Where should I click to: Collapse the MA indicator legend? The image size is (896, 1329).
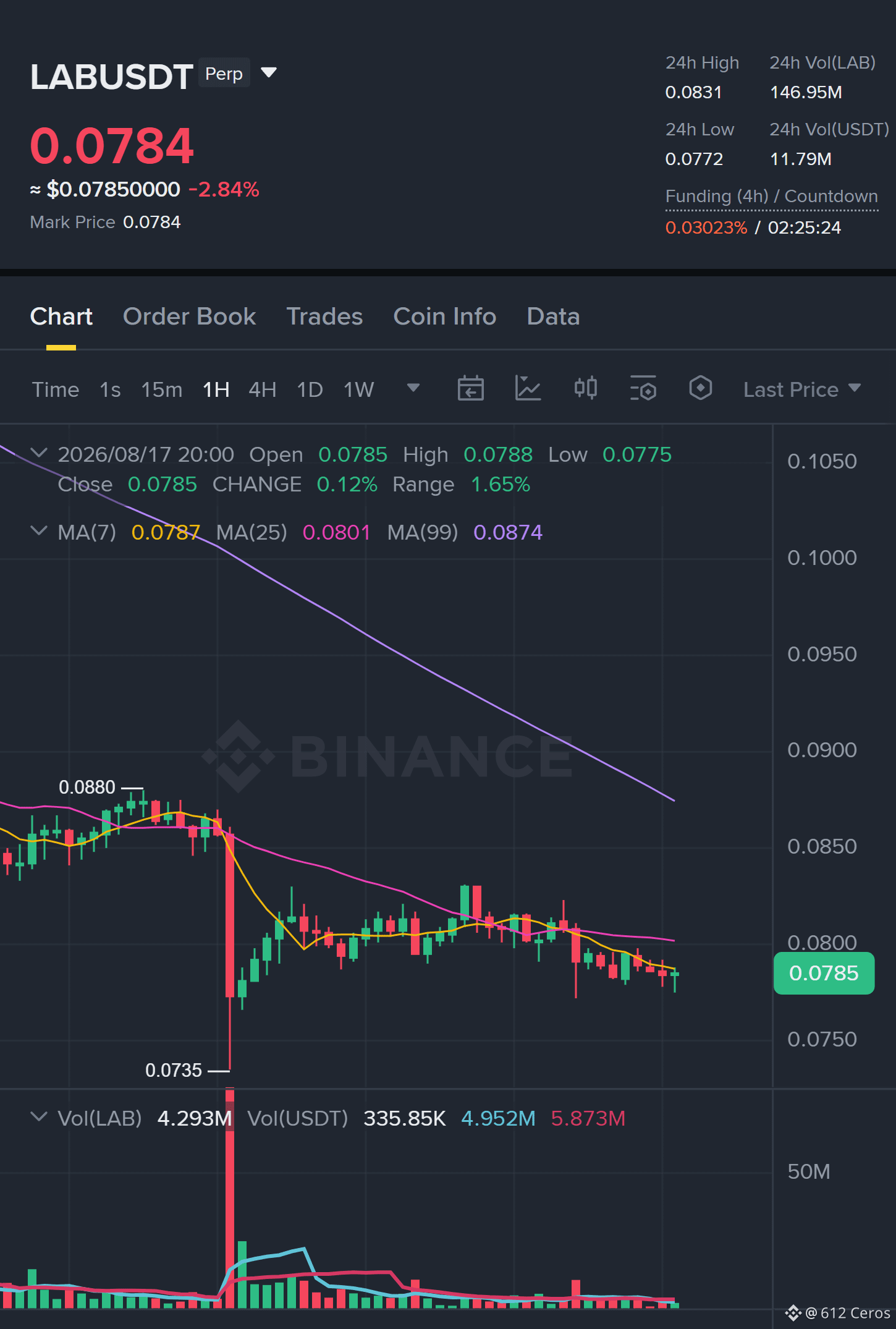39,531
